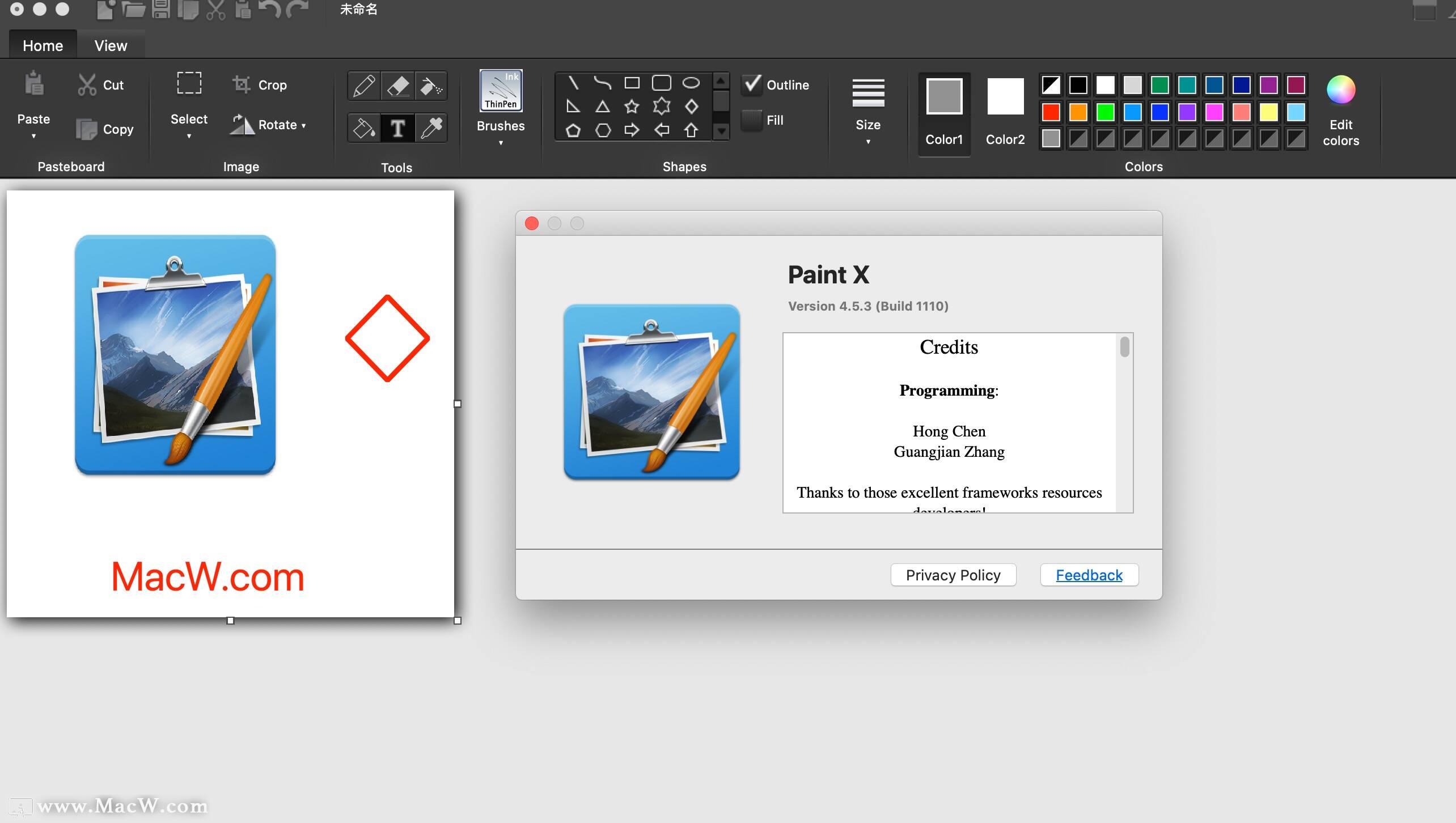The height and width of the screenshot is (823, 1456).
Task: Select the Pencil tool
Action: [363, 86]
